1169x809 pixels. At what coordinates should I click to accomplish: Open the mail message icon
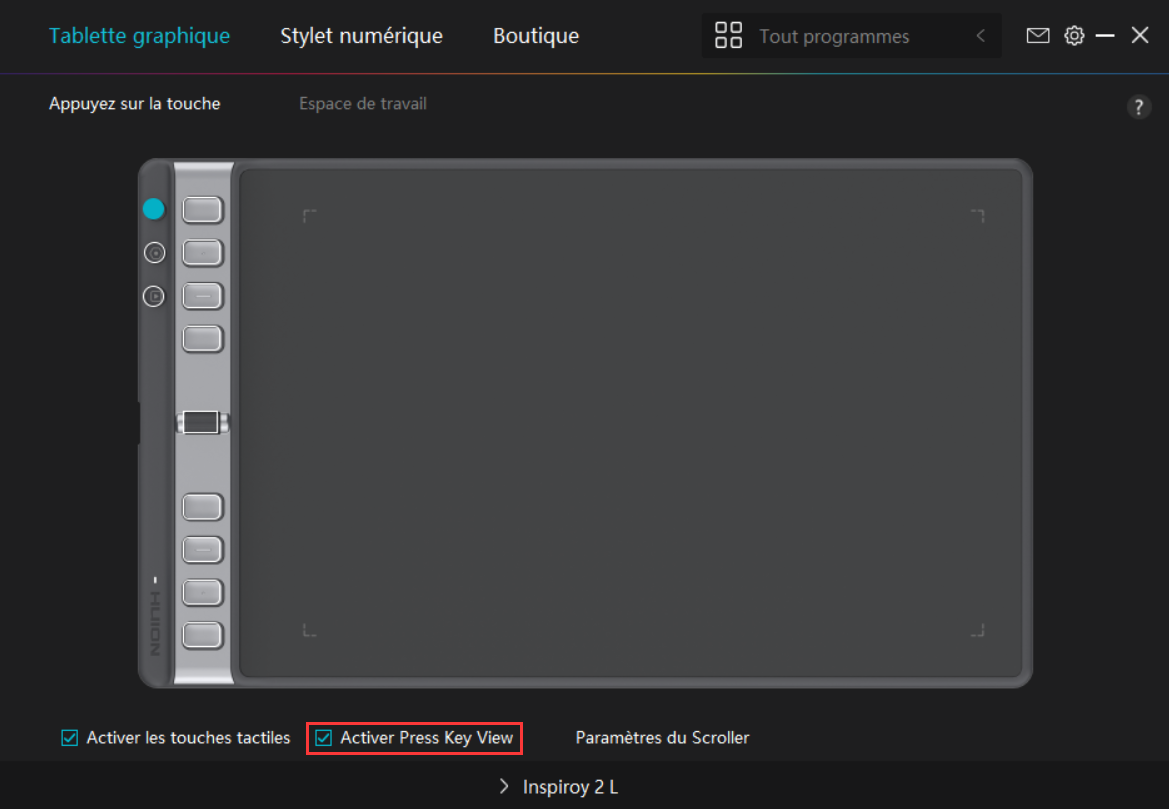click(1038, 36)
